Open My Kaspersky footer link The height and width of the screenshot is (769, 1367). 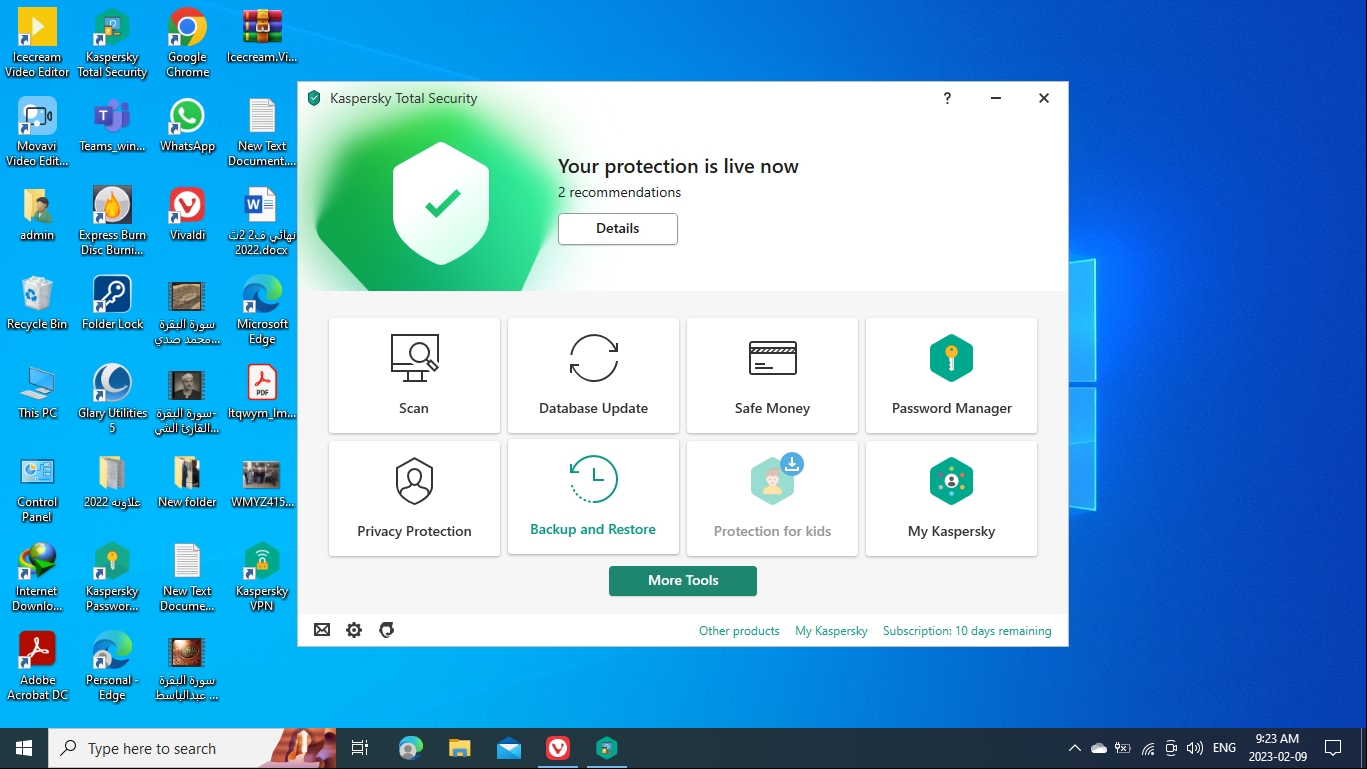point(831,631)
